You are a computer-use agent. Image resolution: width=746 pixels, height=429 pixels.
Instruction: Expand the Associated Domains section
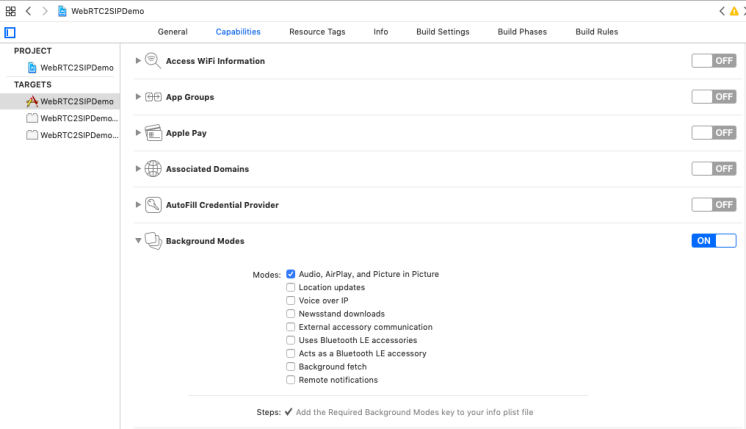138,169
